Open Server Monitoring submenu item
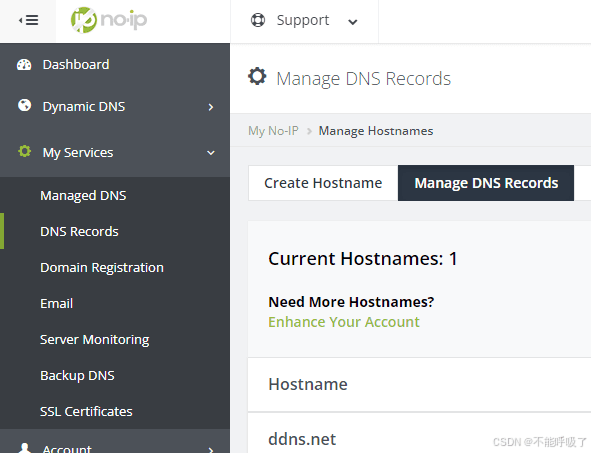 click(95, 340)
